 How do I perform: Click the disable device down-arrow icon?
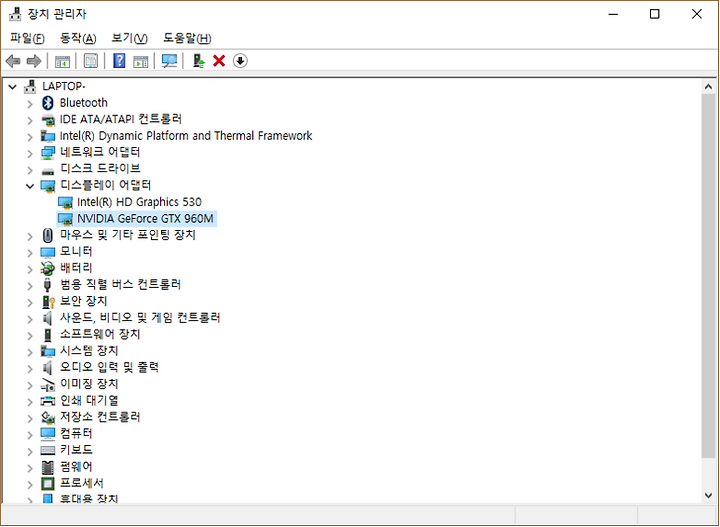coord(240,61)
